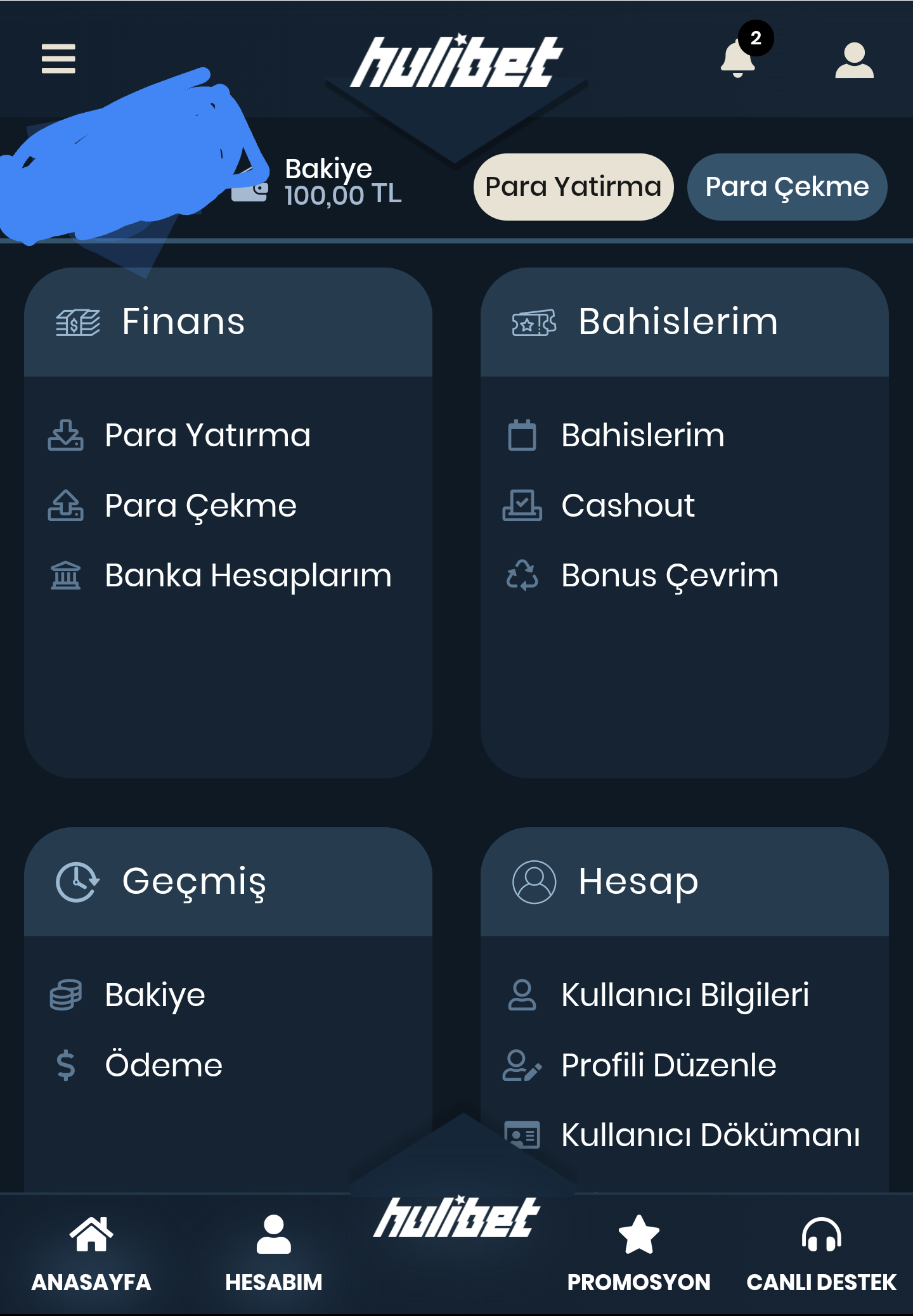
Task: Open Canlı Destek headphones icon
Action: point(821,1234)
